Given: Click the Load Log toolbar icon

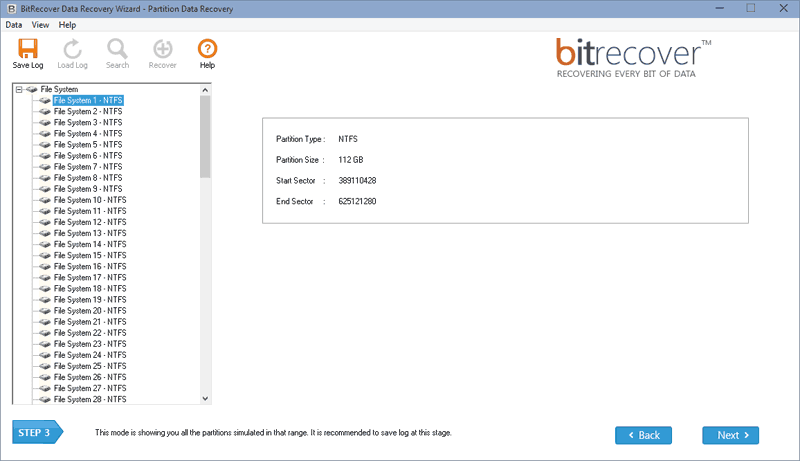Looking at the screenshot, I should (x=72, y=49).
